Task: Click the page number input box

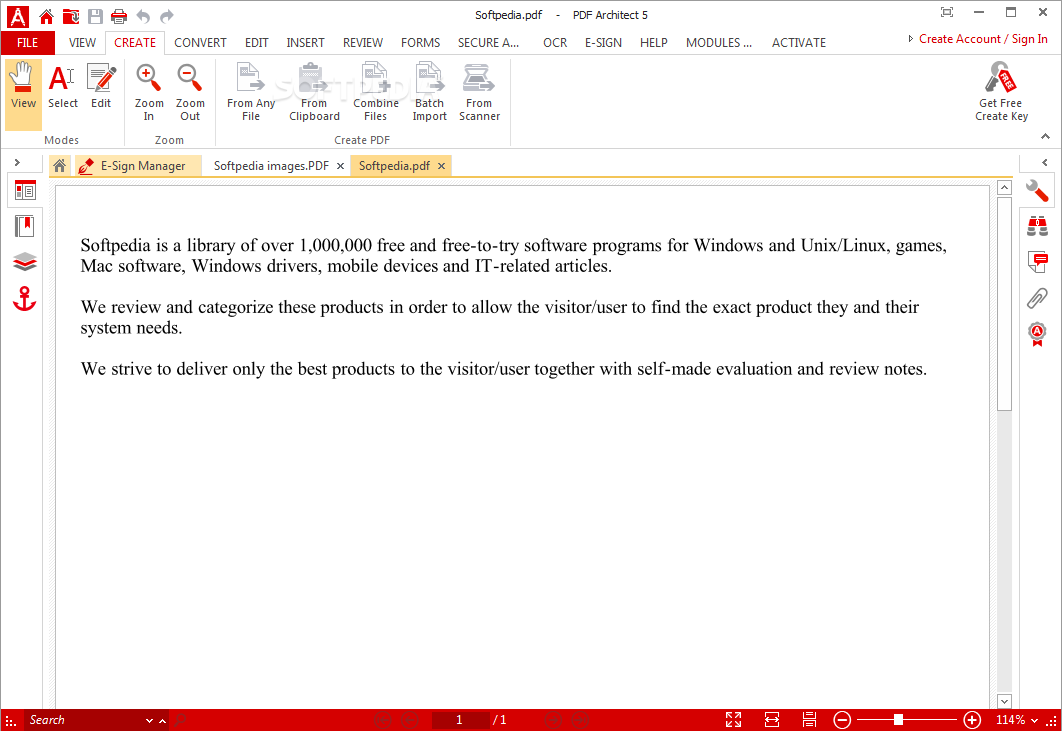Action: coord(460,719)
